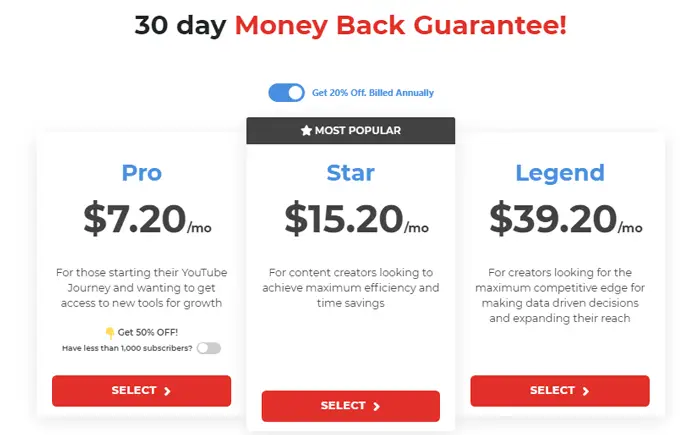The width and height of the screenshot is (700, 435).
Task: Click the Most Popular banner
Action: pos(350,130)
